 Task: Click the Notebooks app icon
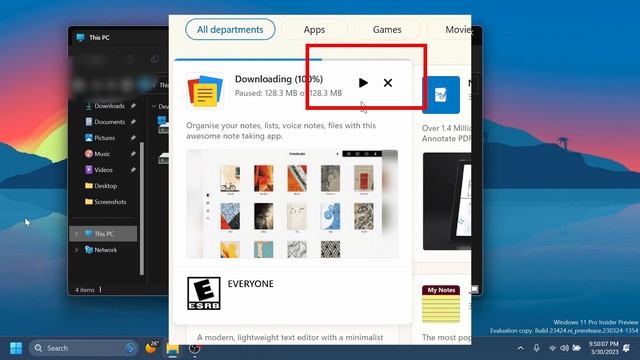(x=205, y=91)
